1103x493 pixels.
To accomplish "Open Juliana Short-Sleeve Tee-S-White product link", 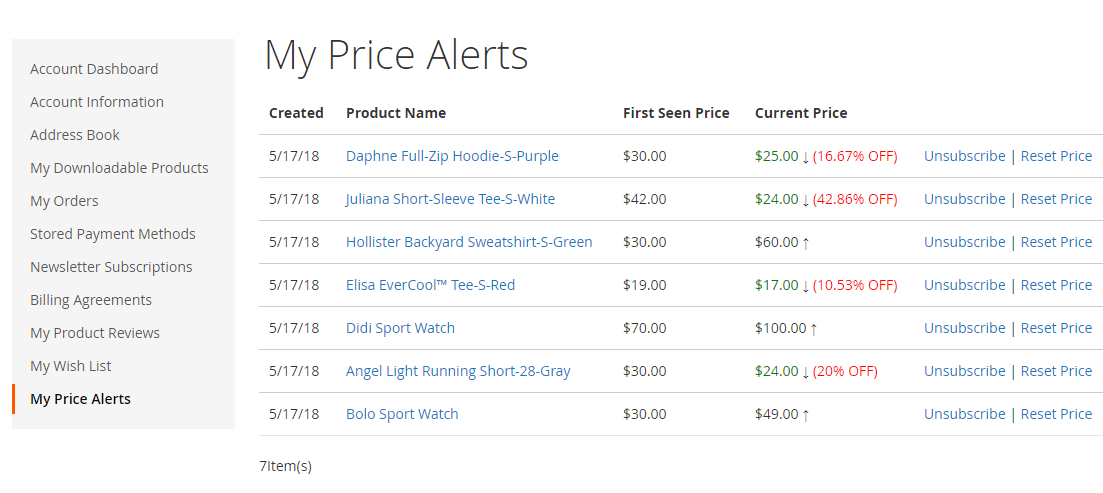I will pyautogui.click(x=450, y=199).
